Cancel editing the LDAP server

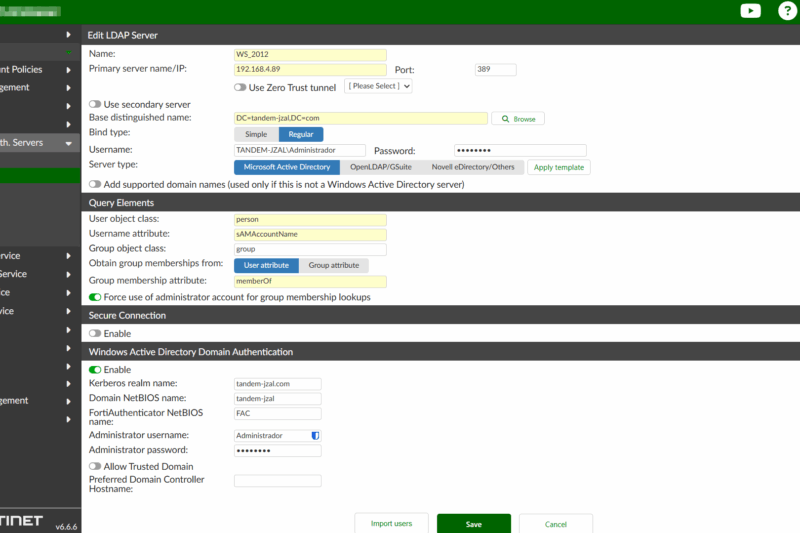(556, 524)
